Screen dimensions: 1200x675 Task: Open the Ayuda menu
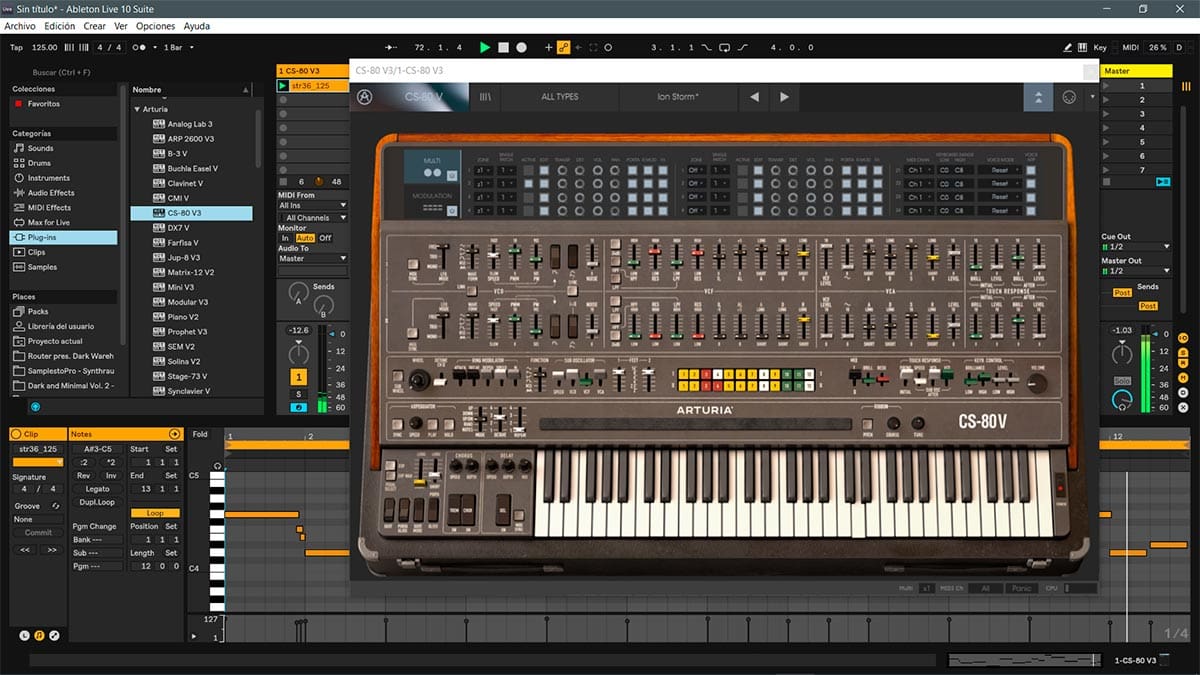point(197,26)
